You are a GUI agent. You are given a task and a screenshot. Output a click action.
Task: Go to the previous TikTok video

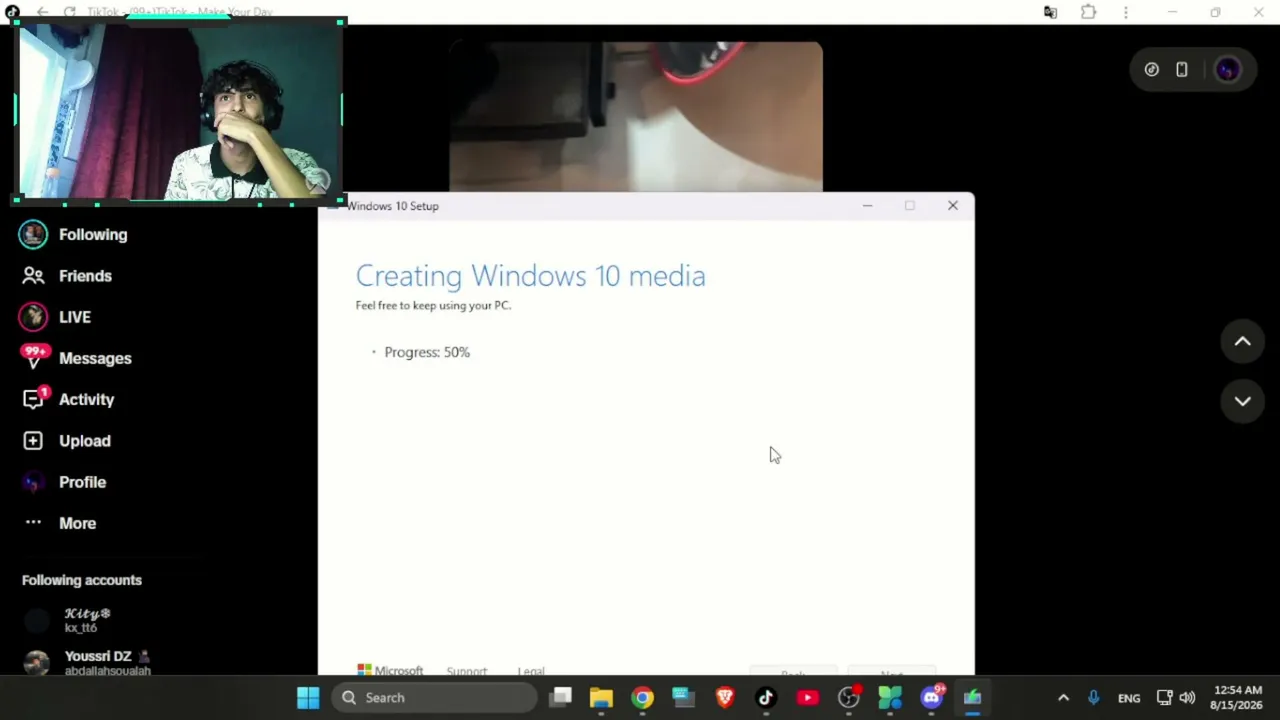click(x=1242, y=342)
